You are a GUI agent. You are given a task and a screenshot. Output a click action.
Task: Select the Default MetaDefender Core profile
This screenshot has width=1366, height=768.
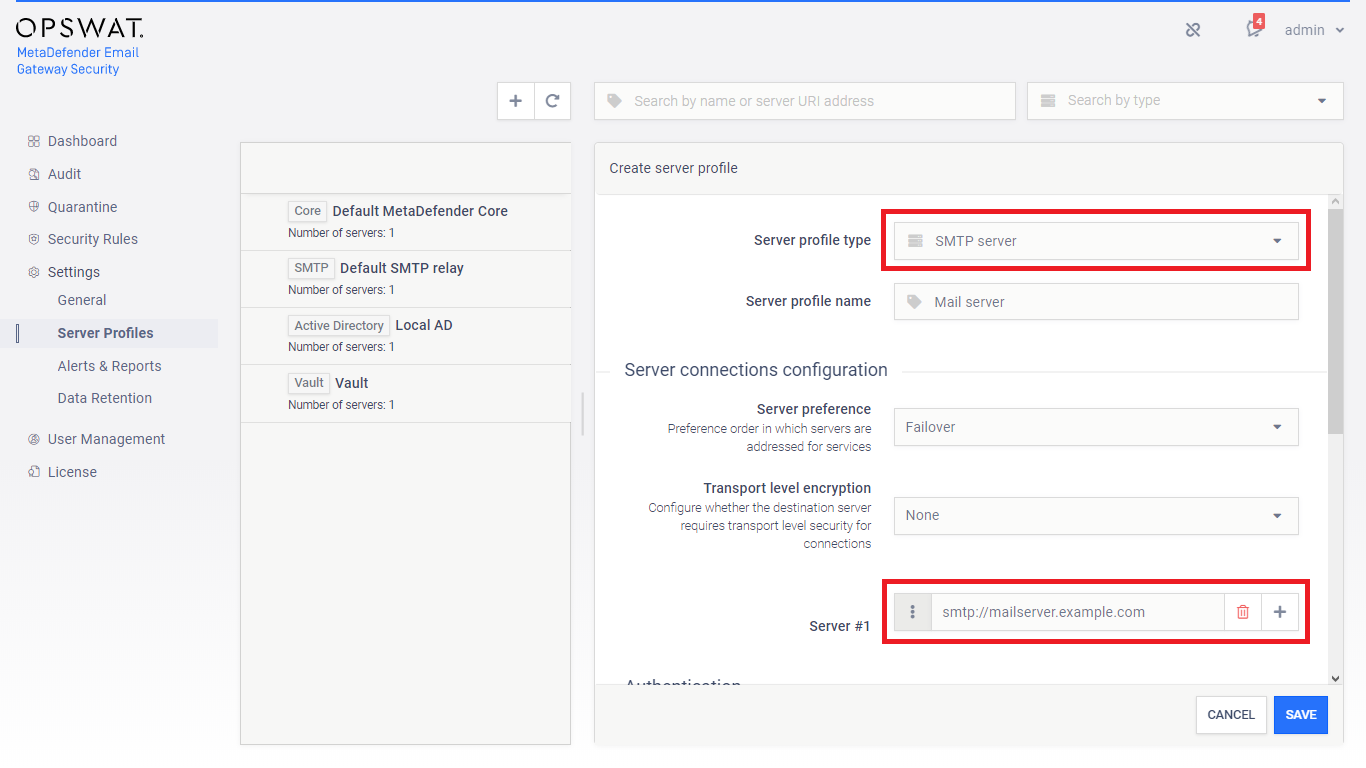coord(406,221)
